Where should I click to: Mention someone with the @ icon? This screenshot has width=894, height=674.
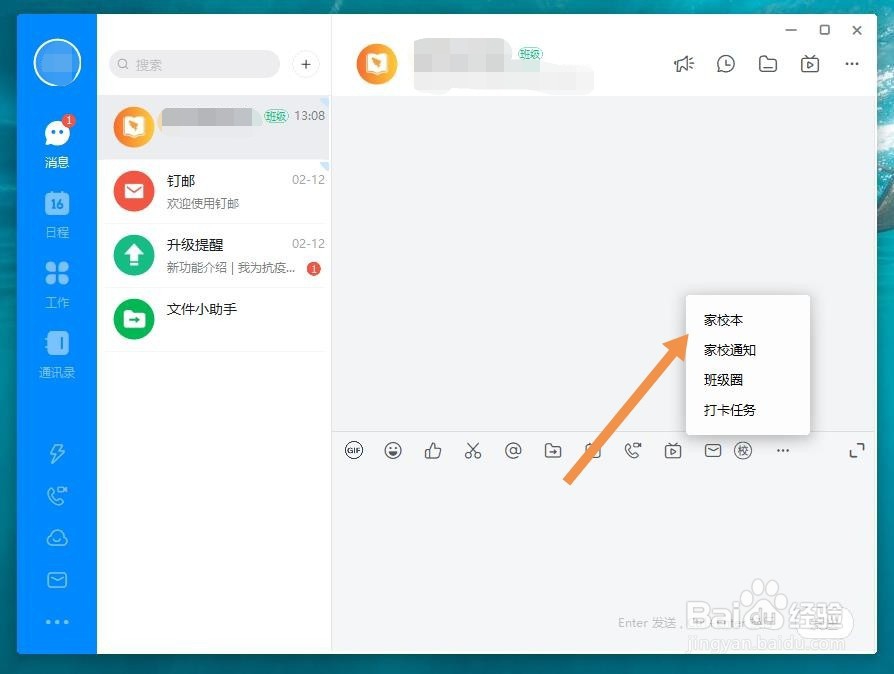click(x=513, y=451)
